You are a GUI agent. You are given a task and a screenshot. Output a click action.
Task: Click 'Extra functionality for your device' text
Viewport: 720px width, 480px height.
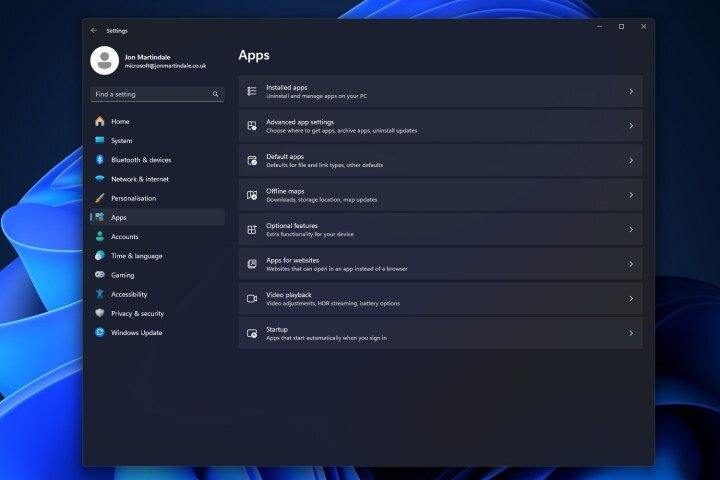pos(310,234)
